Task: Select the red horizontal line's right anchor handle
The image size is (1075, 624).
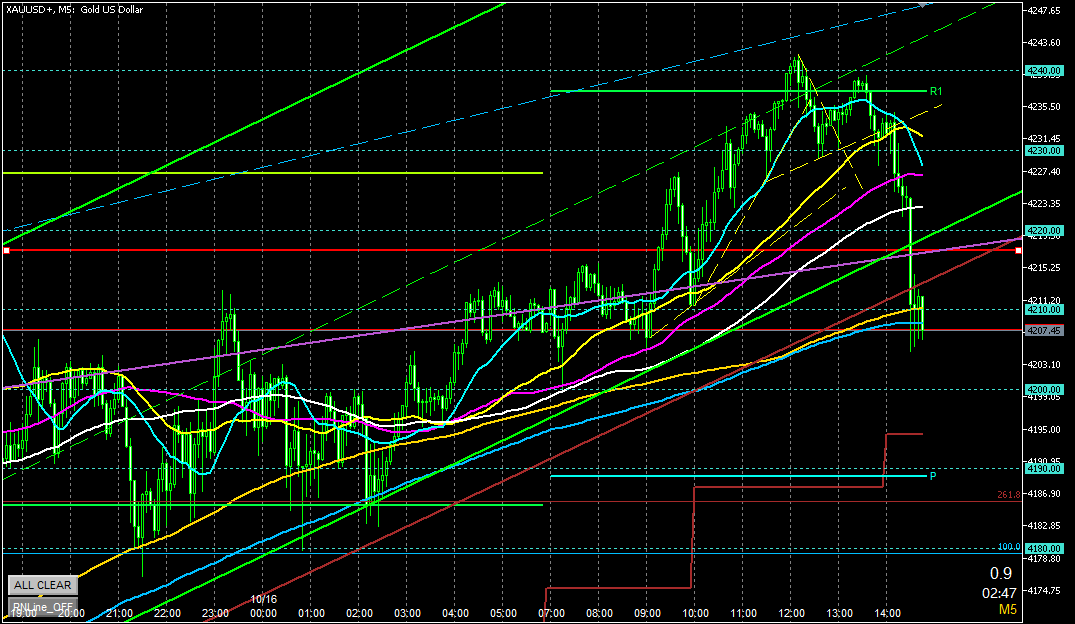Action: pos(1018,250)
